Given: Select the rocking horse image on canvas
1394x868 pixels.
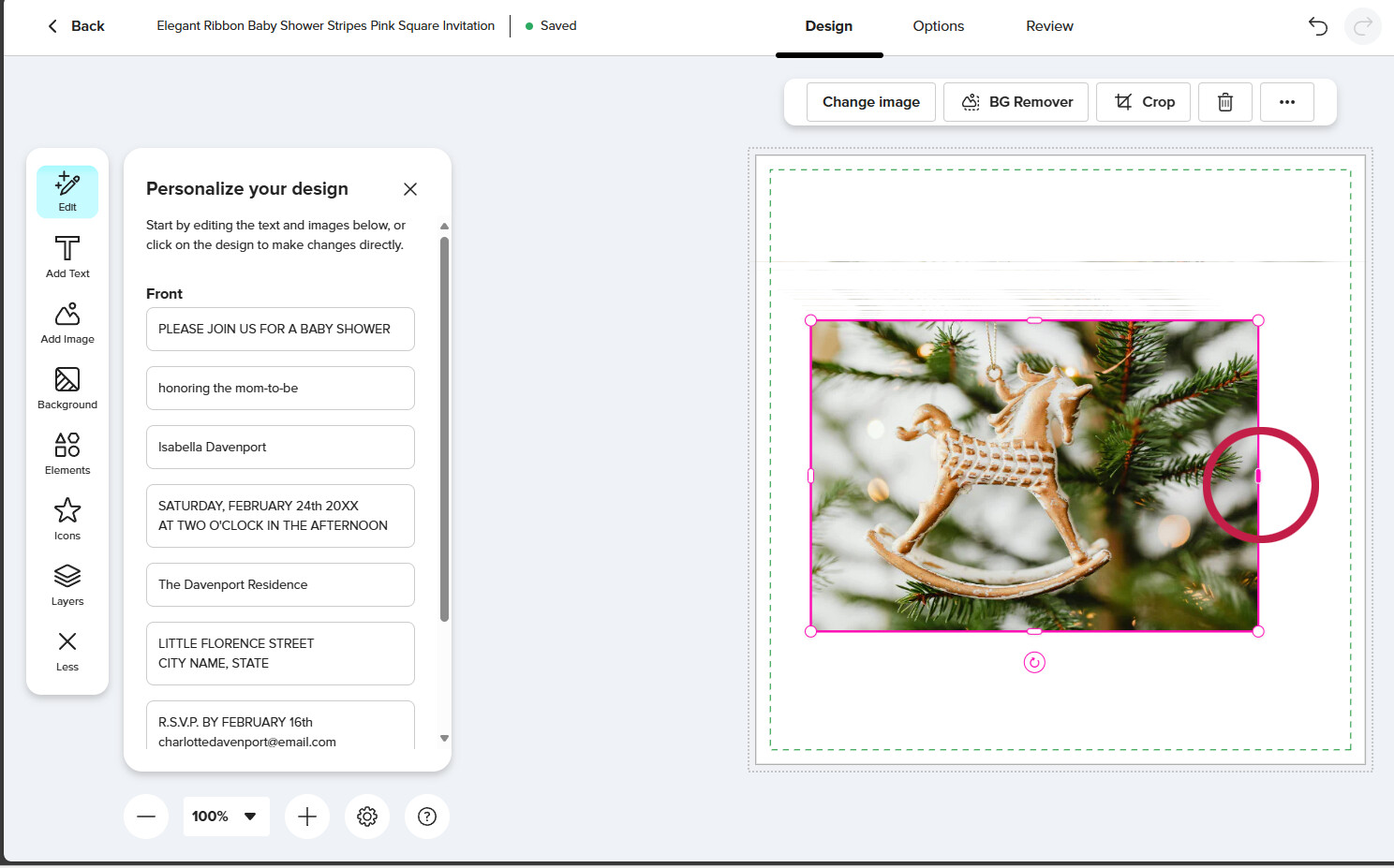Looking at the screenshot, I should 1034,476.
